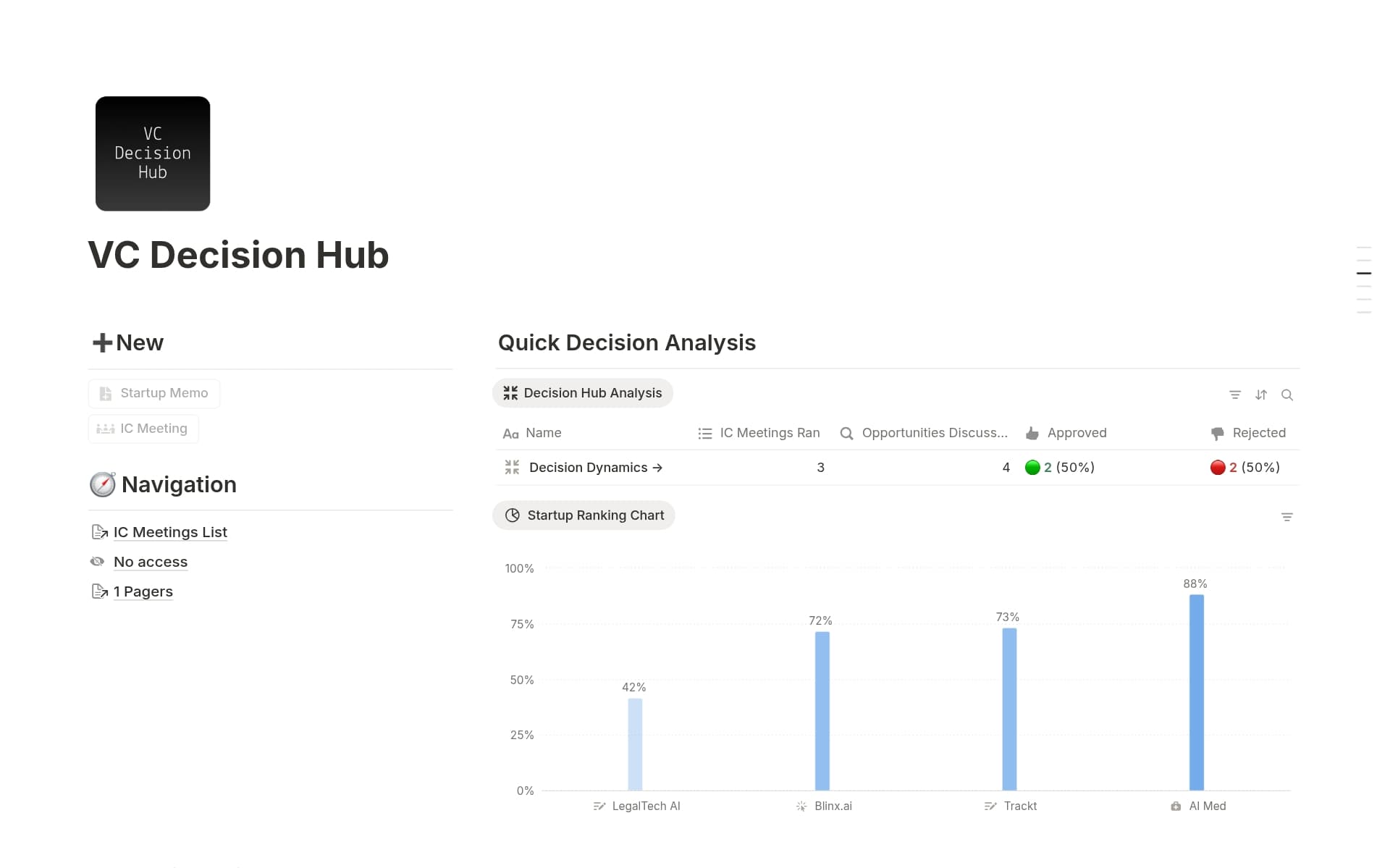Open the Decision Dynamics row

tap(588, 468)
